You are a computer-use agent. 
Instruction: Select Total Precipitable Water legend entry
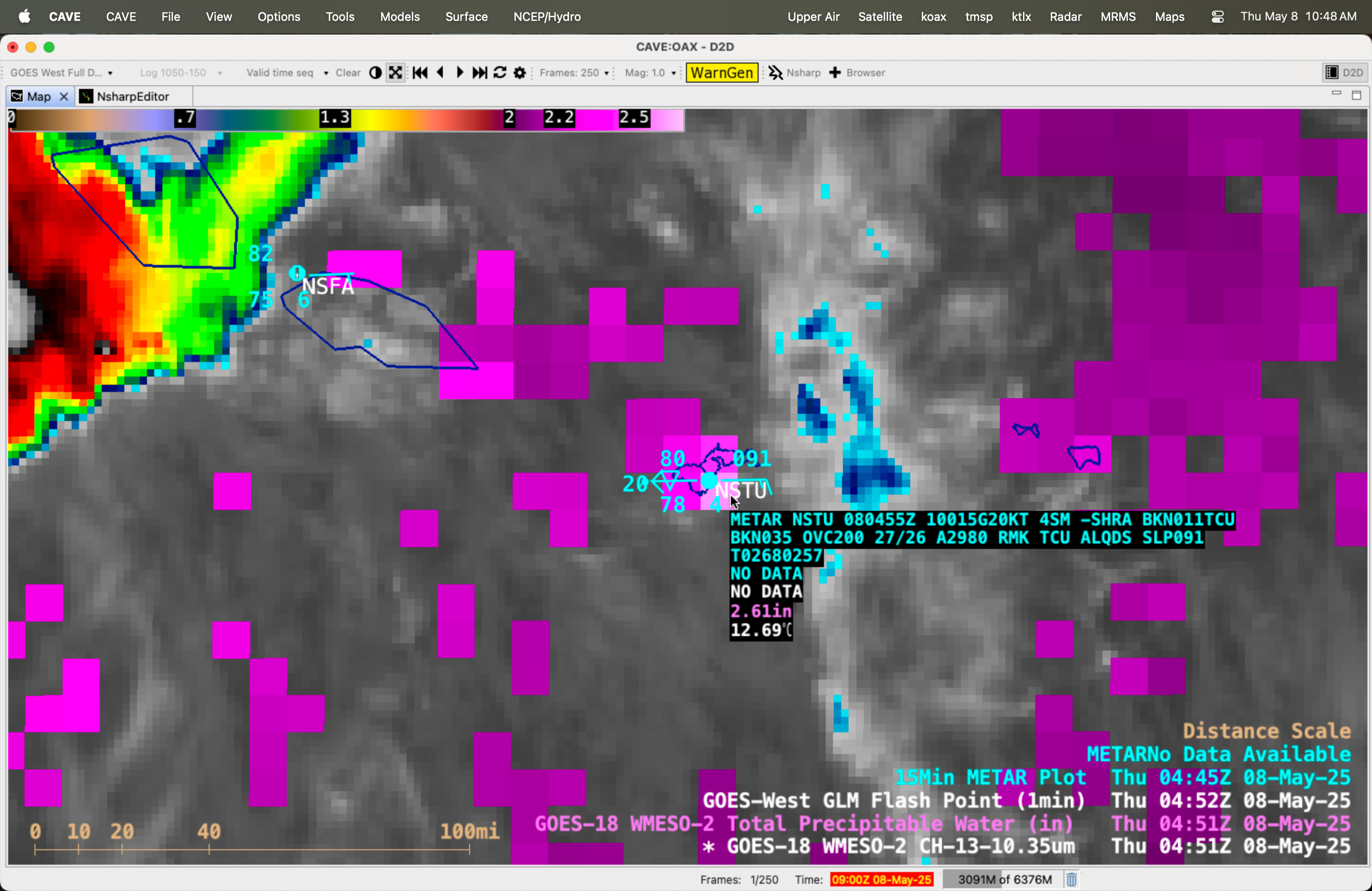942,823
